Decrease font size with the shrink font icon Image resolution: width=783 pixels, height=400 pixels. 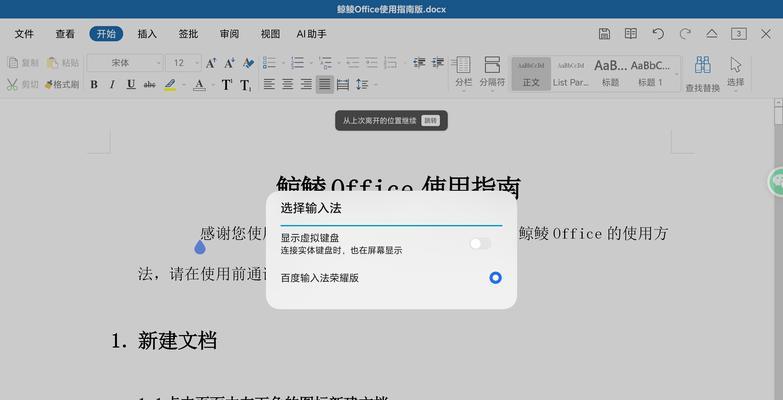pyautogui.click(x=229, y=63)
